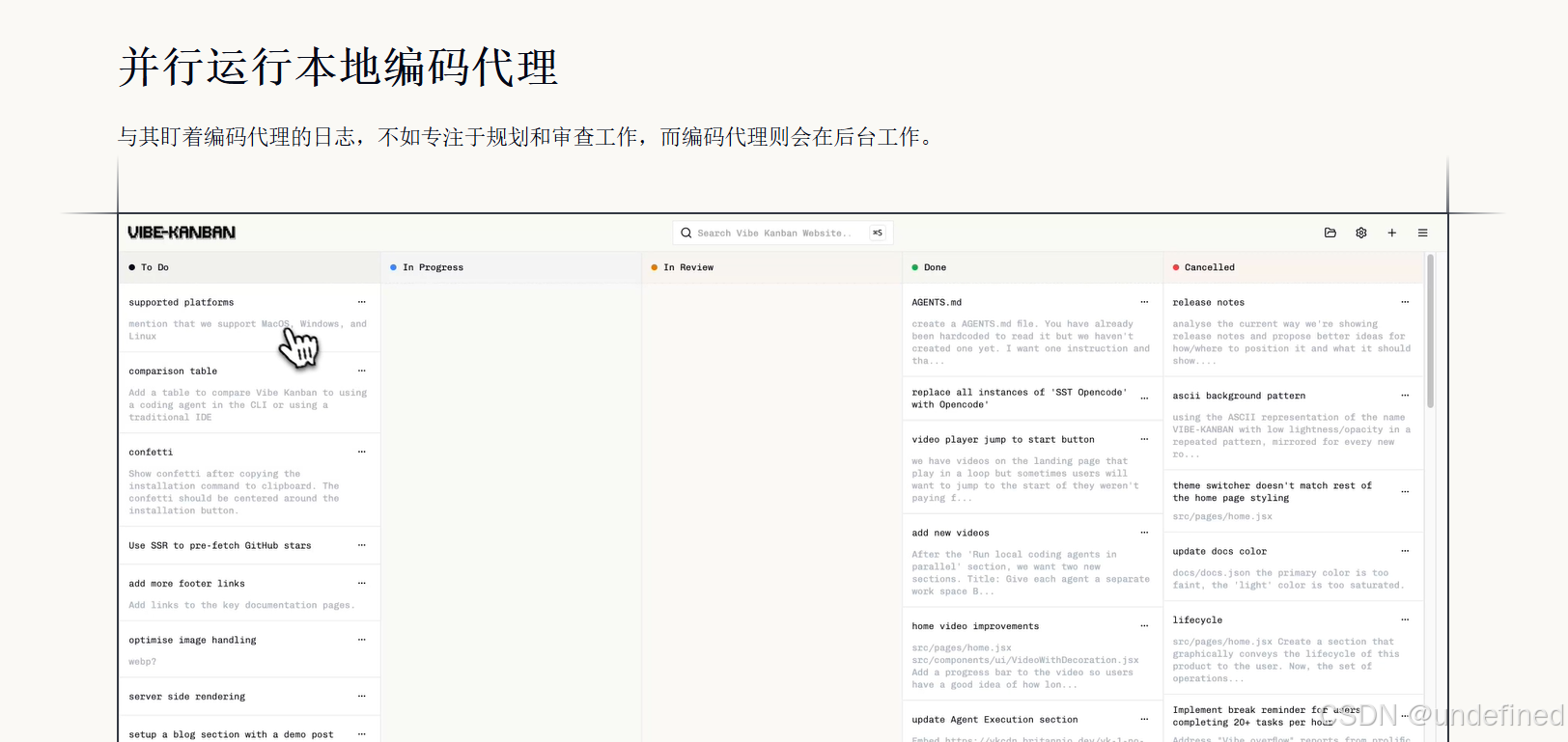Open options for 'setup a blog section' card
This screenshot has height=742, width=1568.
pyautogui.click(x=362, y=734)
